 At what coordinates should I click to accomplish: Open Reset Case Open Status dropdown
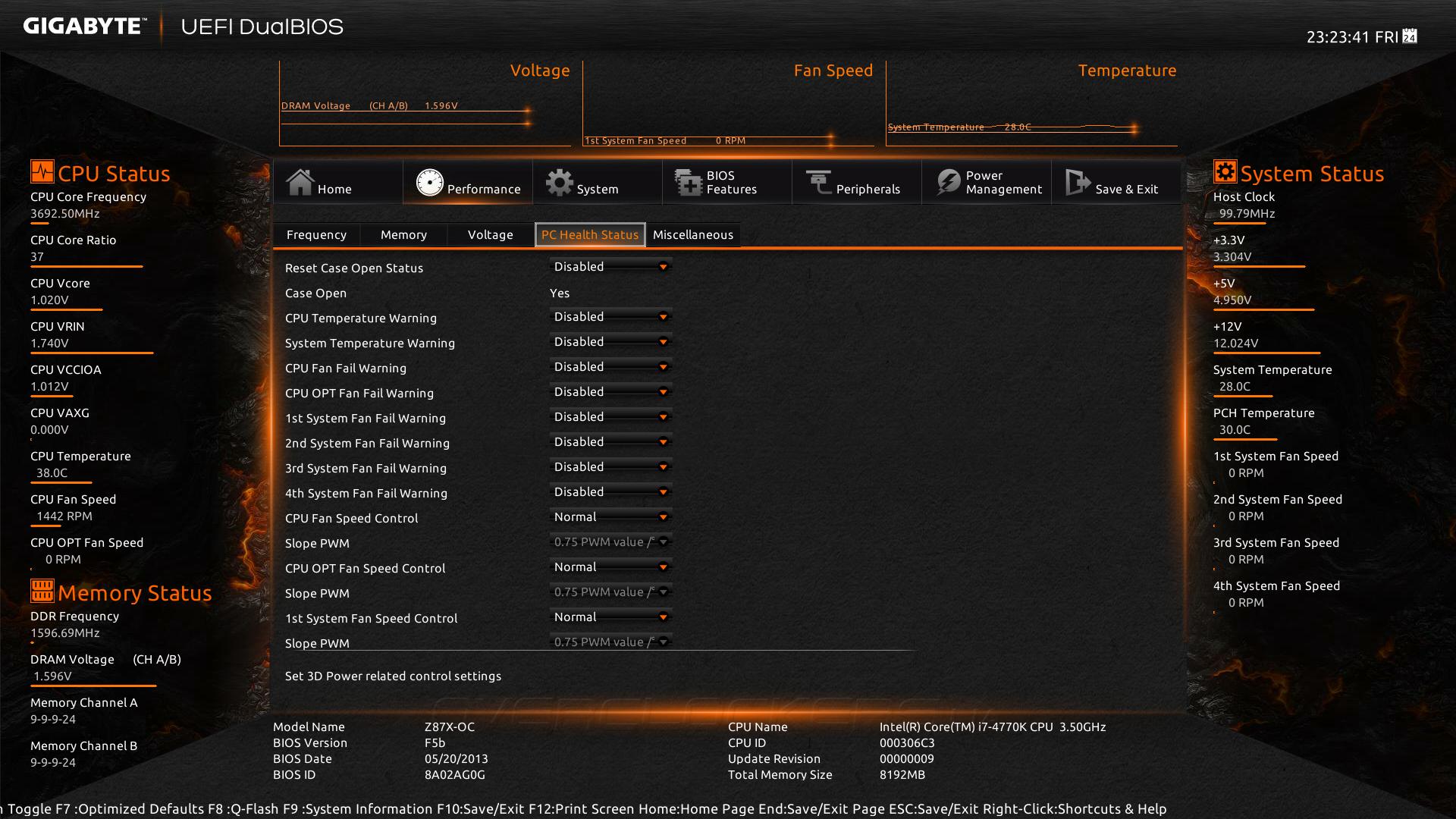click(610, 267)
